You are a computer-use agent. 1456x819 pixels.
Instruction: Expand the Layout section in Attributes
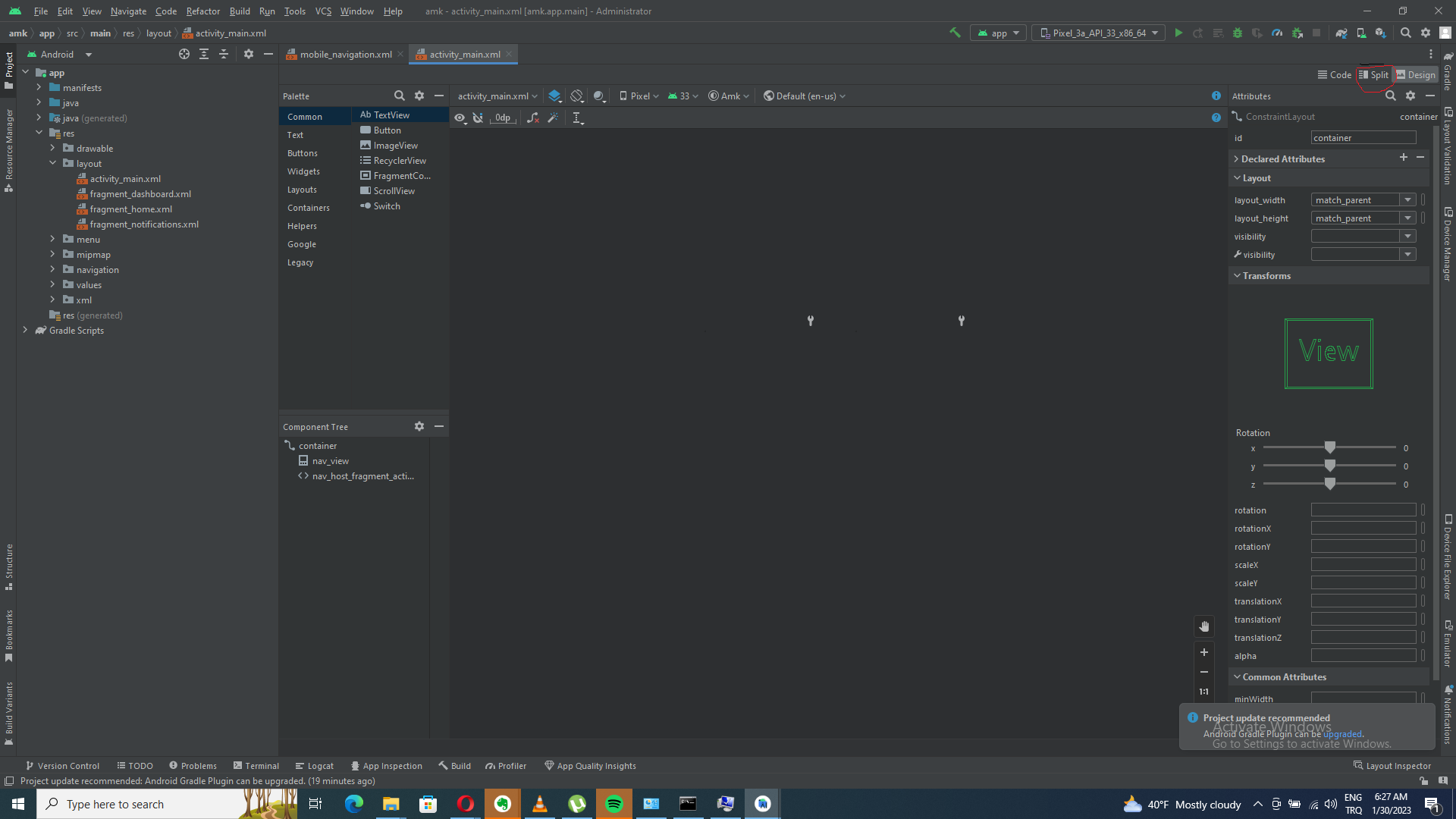pos(1258,178)
